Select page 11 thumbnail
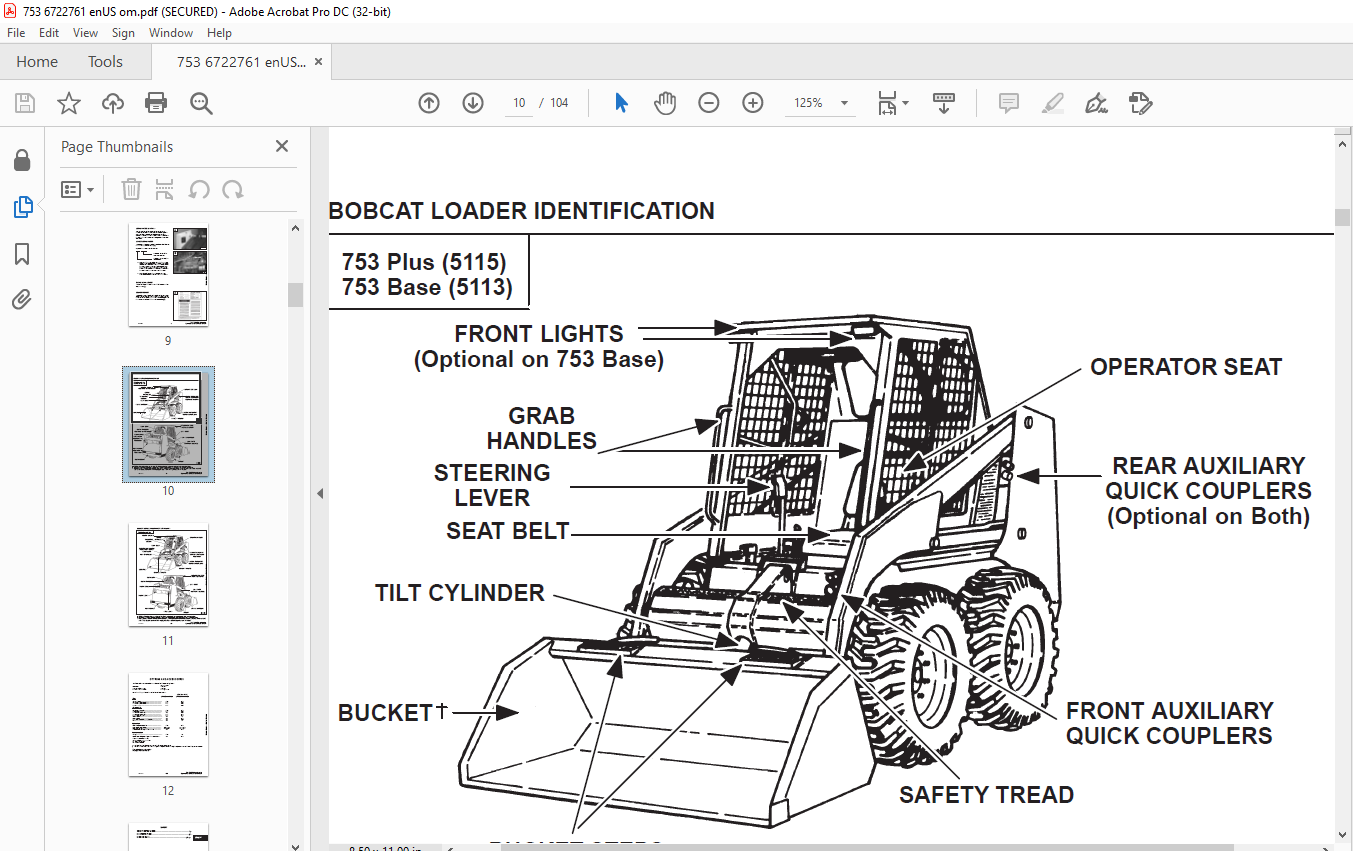The image size is (1353, 851). (168, 575)
